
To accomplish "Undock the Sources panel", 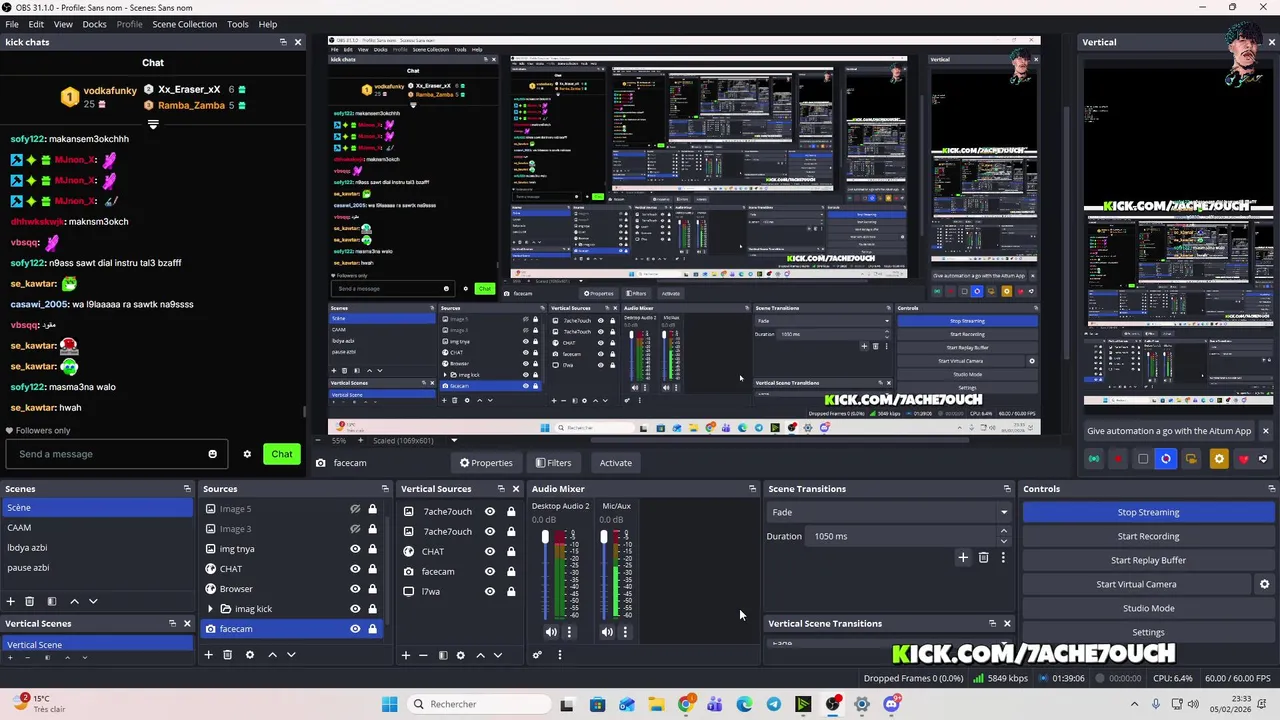I will (385, 489).
